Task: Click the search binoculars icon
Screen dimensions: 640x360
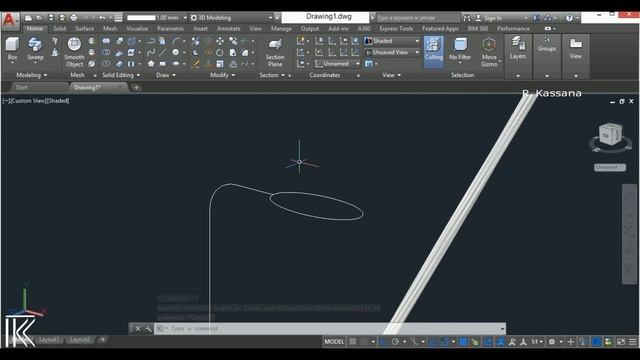Action: point(467,18)
